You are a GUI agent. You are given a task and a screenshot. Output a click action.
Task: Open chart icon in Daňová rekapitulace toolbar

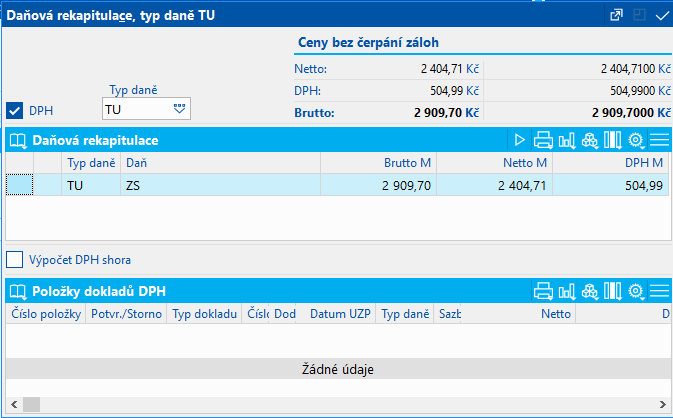pos(566,140)
